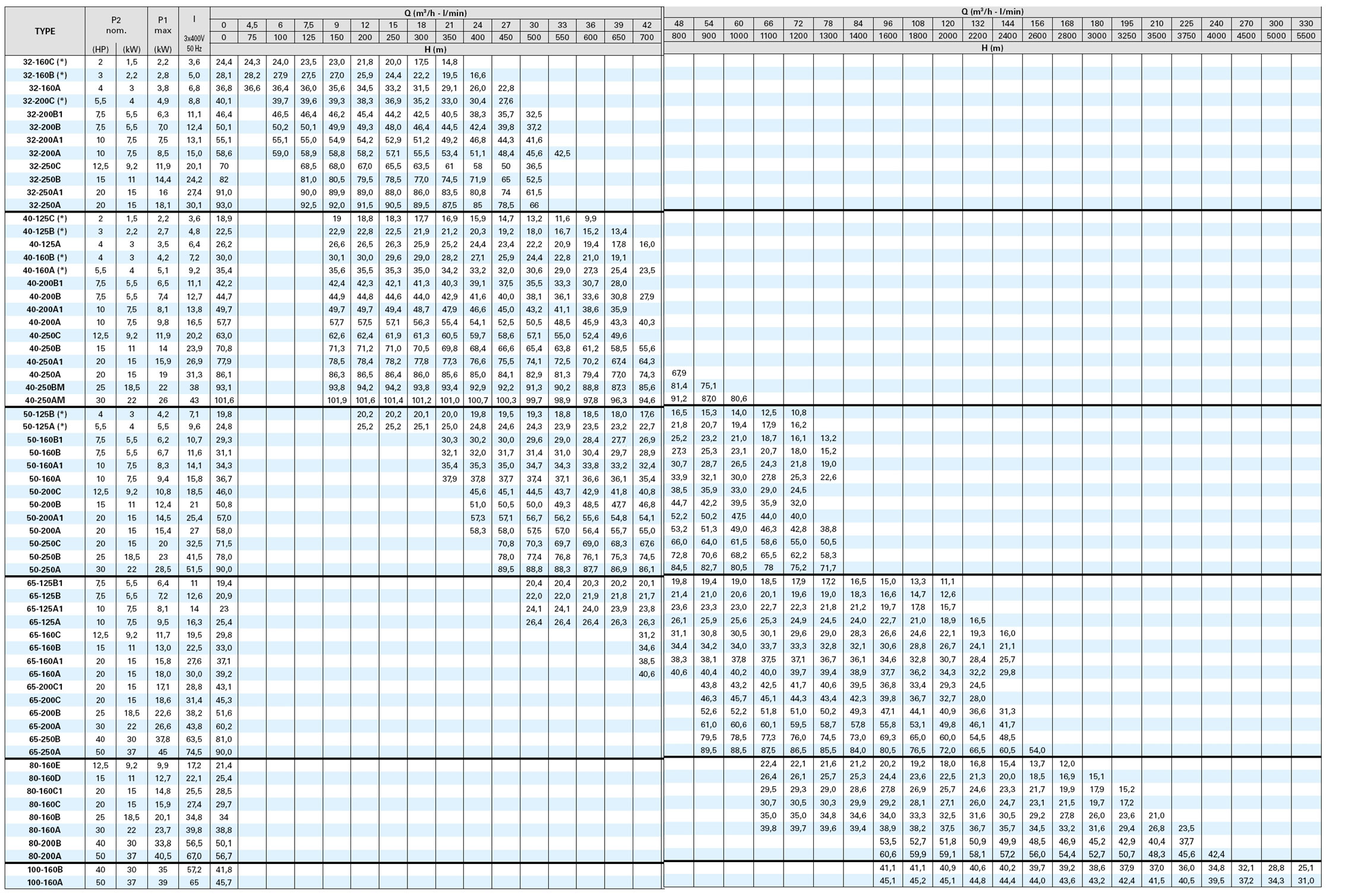Click the H (m) header in left table
This screenshot has width=1358, height=896.
(435, 49)
